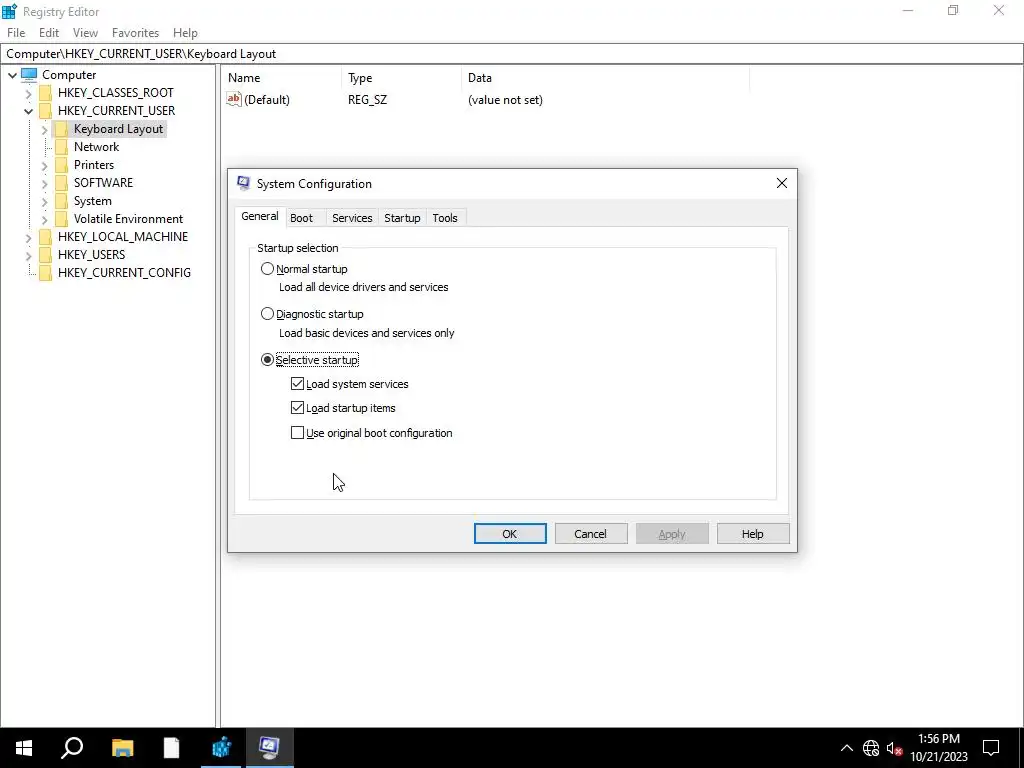Click the Keyboard Layout folder icon
The image size is (1024, 768).
(61, 129)
